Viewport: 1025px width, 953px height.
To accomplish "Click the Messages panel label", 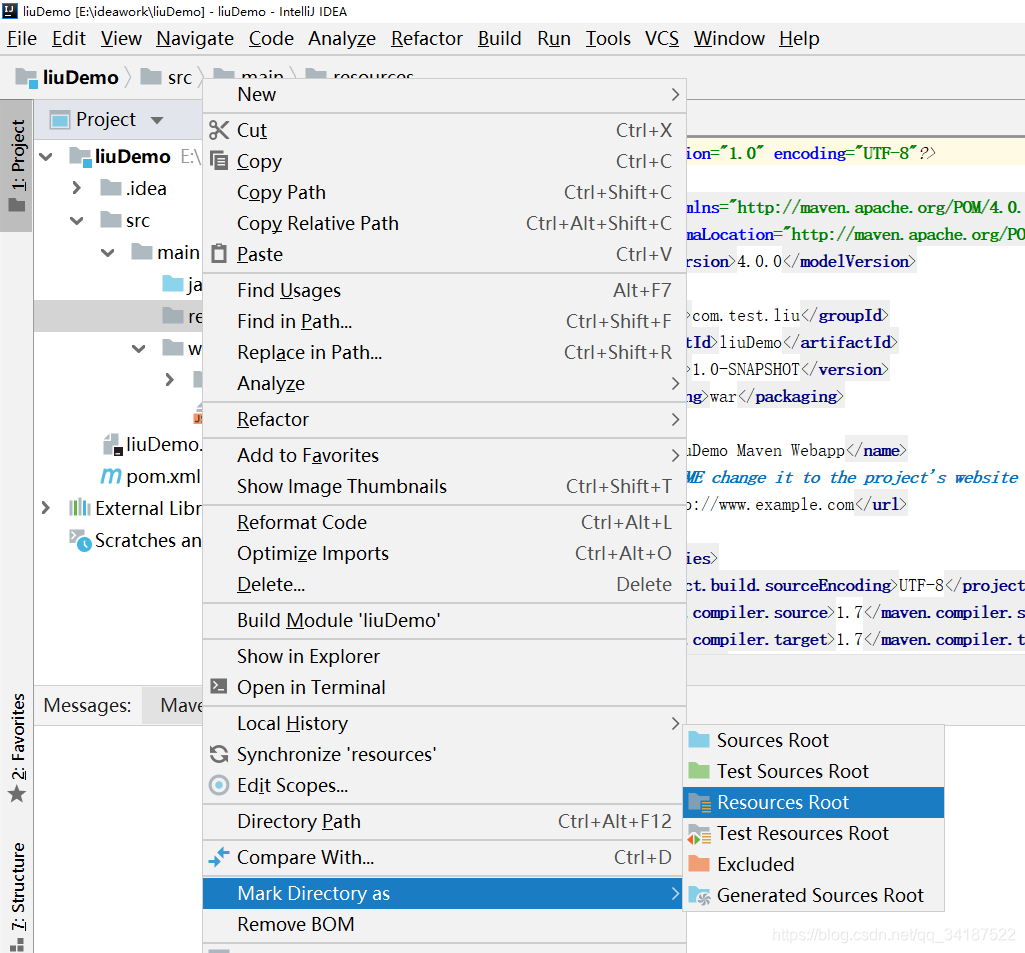I will pyautogui.click(x=87, y=705).
